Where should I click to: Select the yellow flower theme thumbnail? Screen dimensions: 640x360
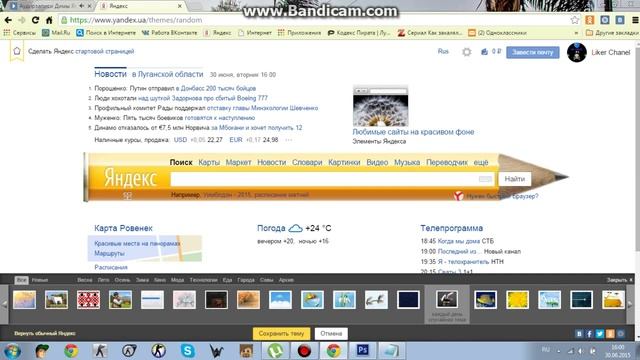click(x=518, y=300)
